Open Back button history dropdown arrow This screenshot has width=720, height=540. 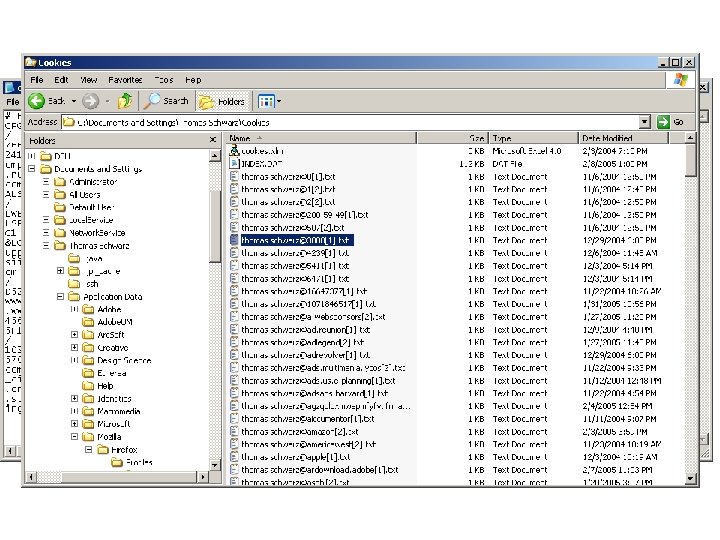pos(73,101)
